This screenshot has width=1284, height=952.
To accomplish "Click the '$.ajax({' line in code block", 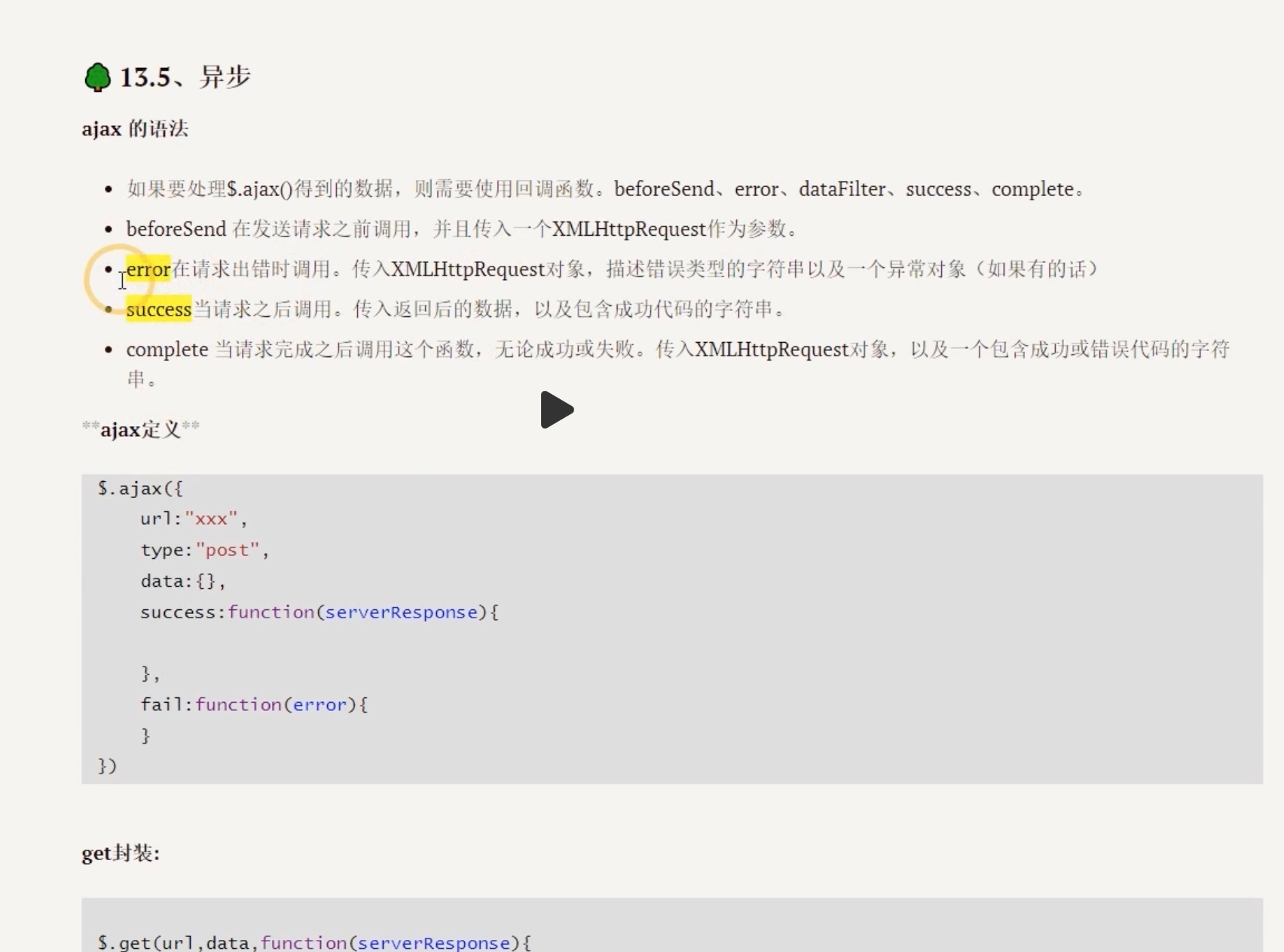I will click(x=140, y=488).
